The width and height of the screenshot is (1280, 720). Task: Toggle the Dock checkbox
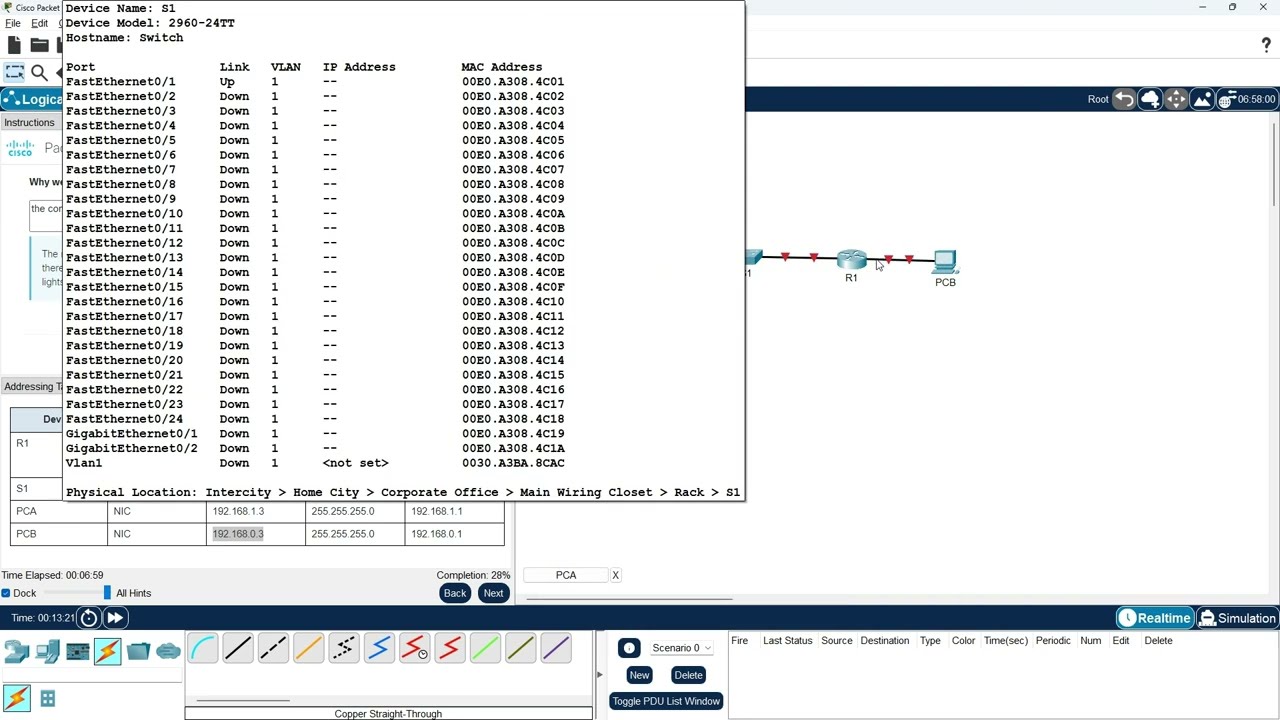click(6, 593)
